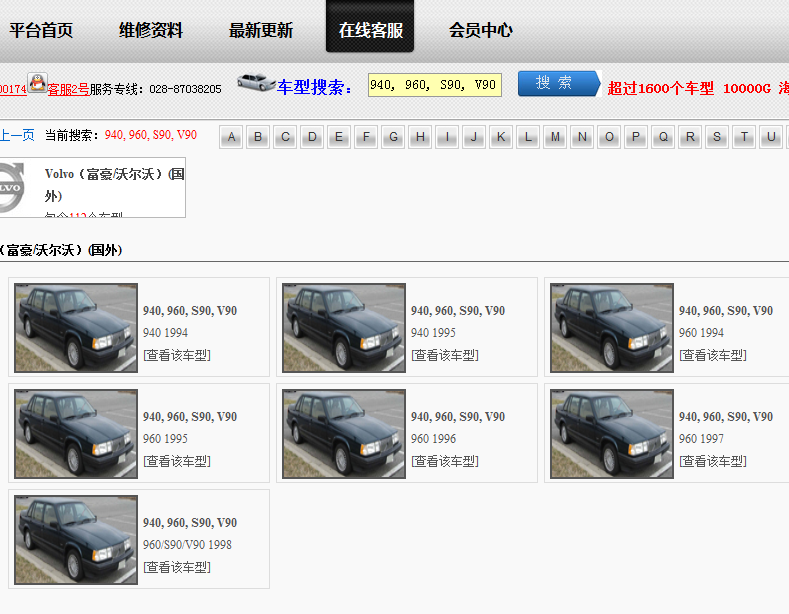The image size is (789, 614).
Task: Filter by letter P
Action: click(x=636, y=137)
